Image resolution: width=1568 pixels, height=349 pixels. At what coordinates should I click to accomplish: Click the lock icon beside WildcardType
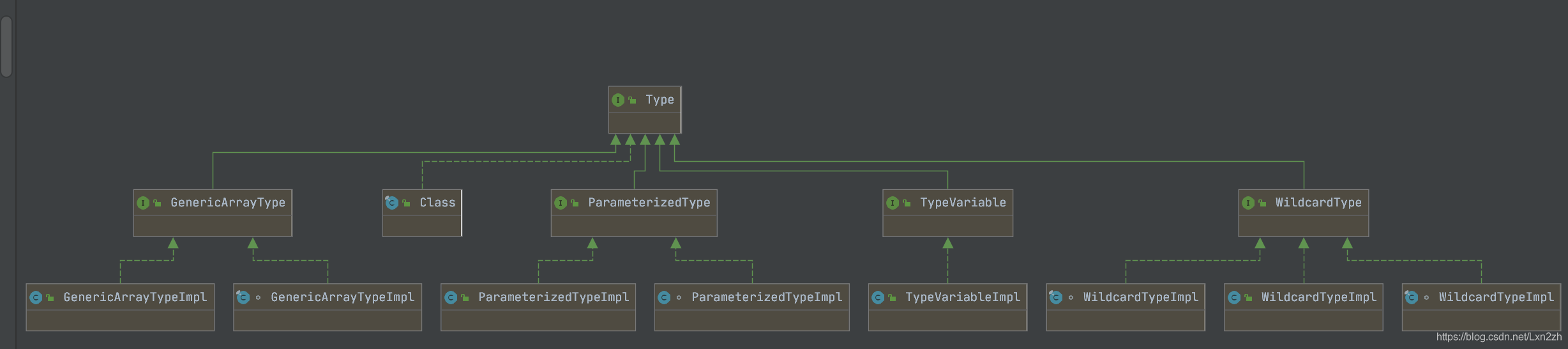pyautogui.click(x=1262, y=203)
